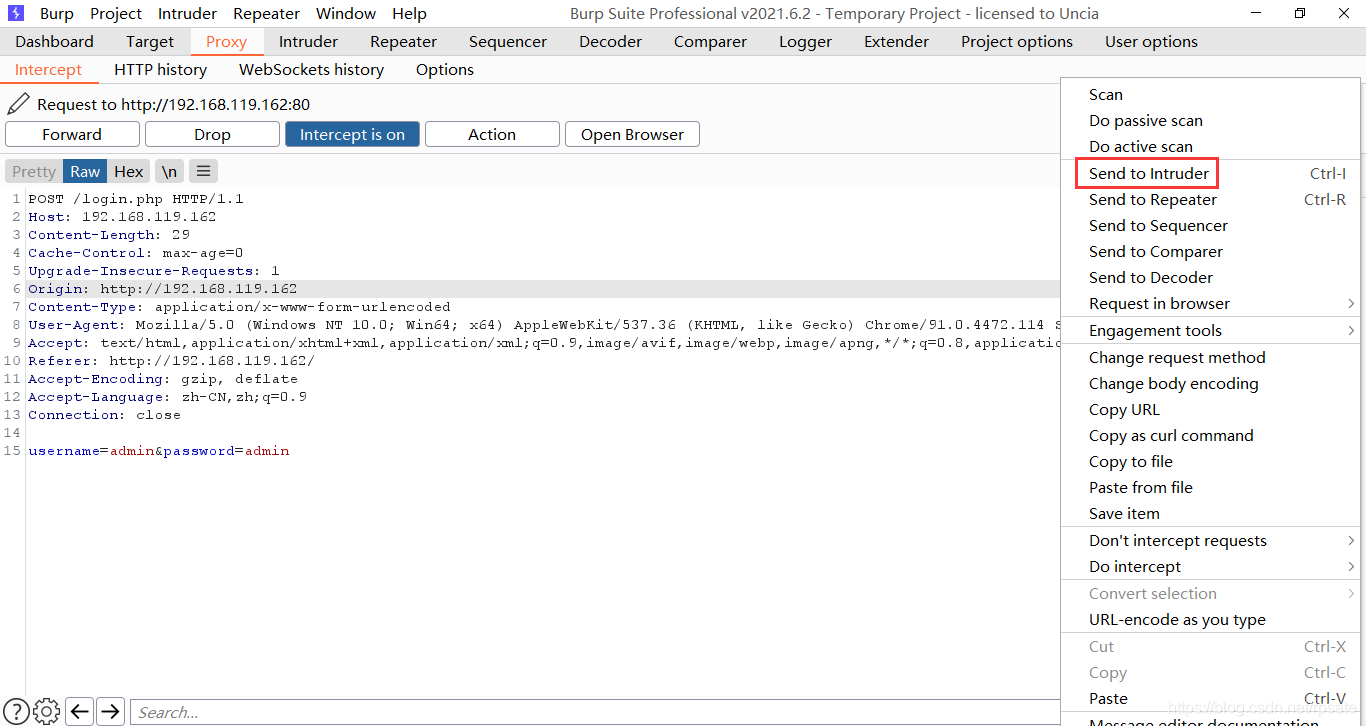The width and height of the screenshot is (1366, 726).
Task: Choose Send to Repeater in context menu
Action: coord(1210,199)
